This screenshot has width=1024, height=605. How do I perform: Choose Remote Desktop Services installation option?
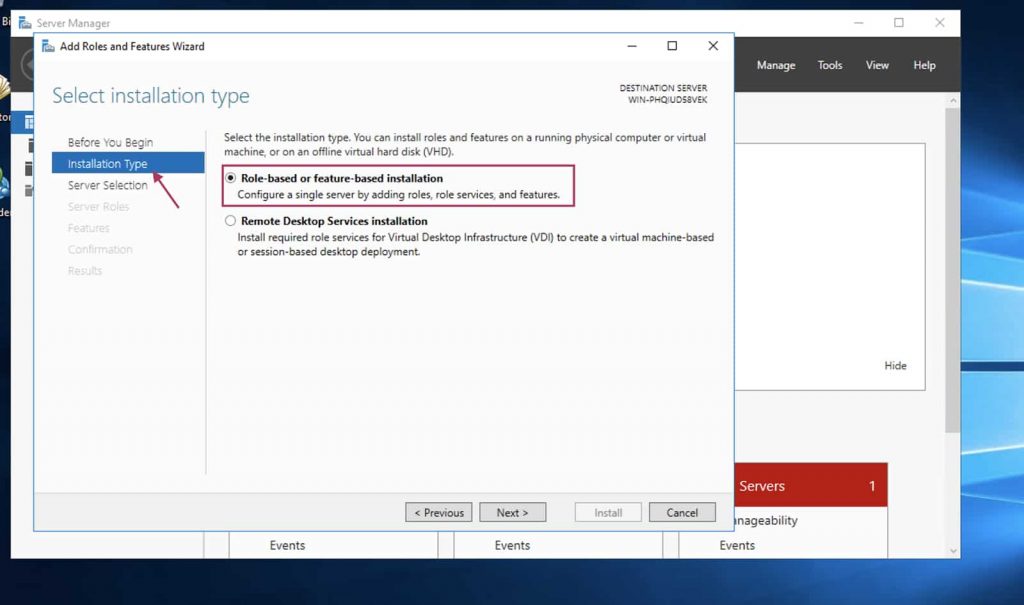pos(231,221)
